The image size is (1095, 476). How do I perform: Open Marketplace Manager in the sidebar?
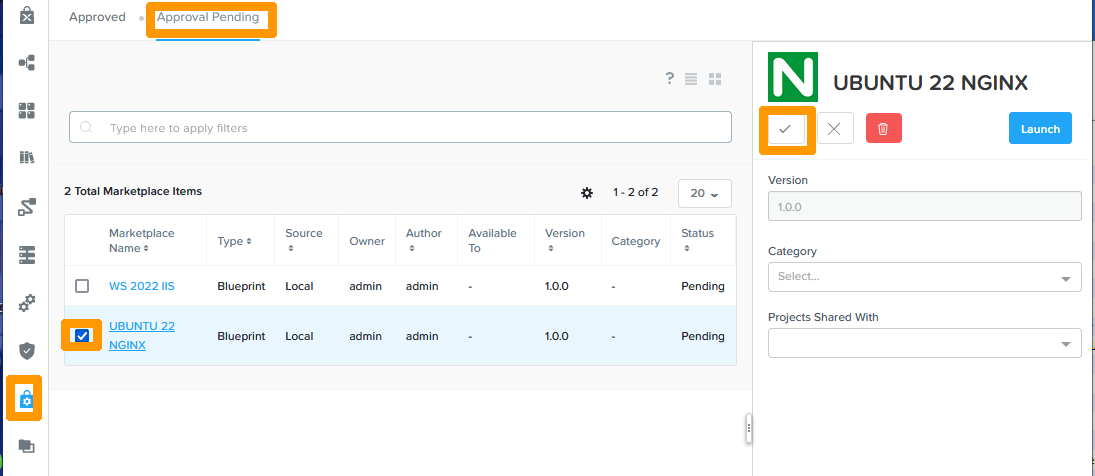point(27,399)
